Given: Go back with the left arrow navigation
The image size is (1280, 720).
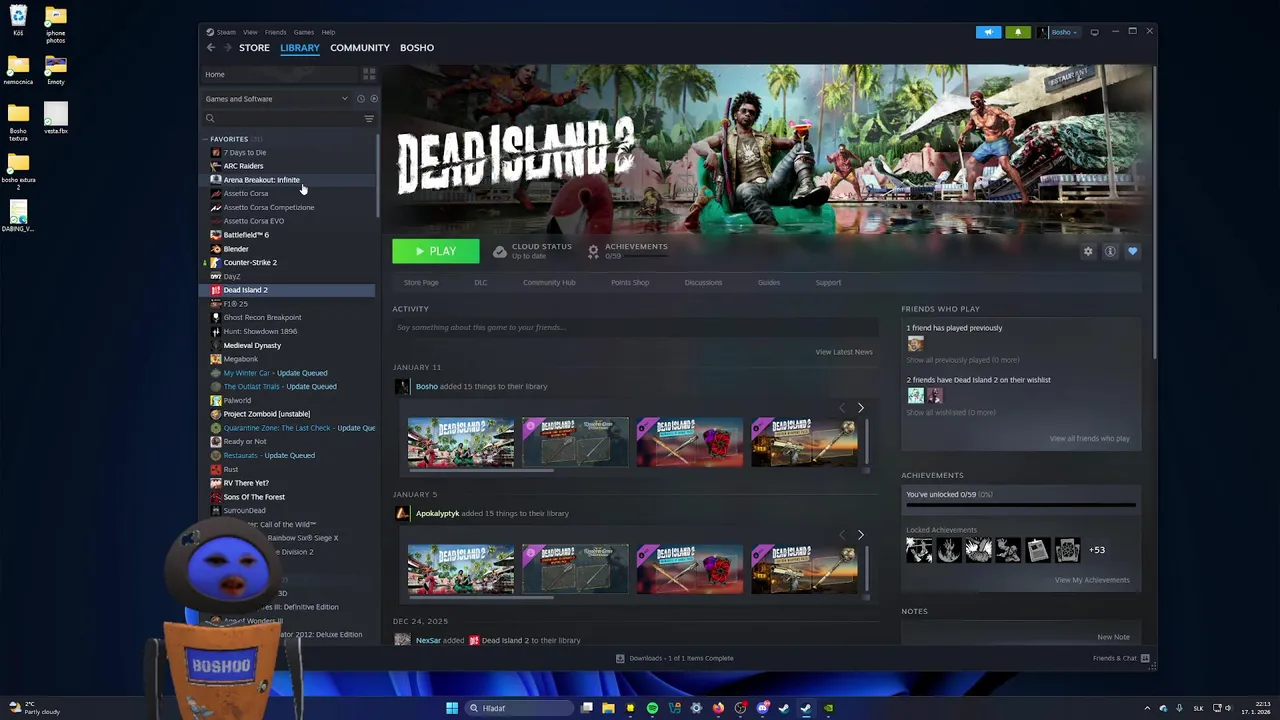Looking at the screenshot, I should [211, 48].
